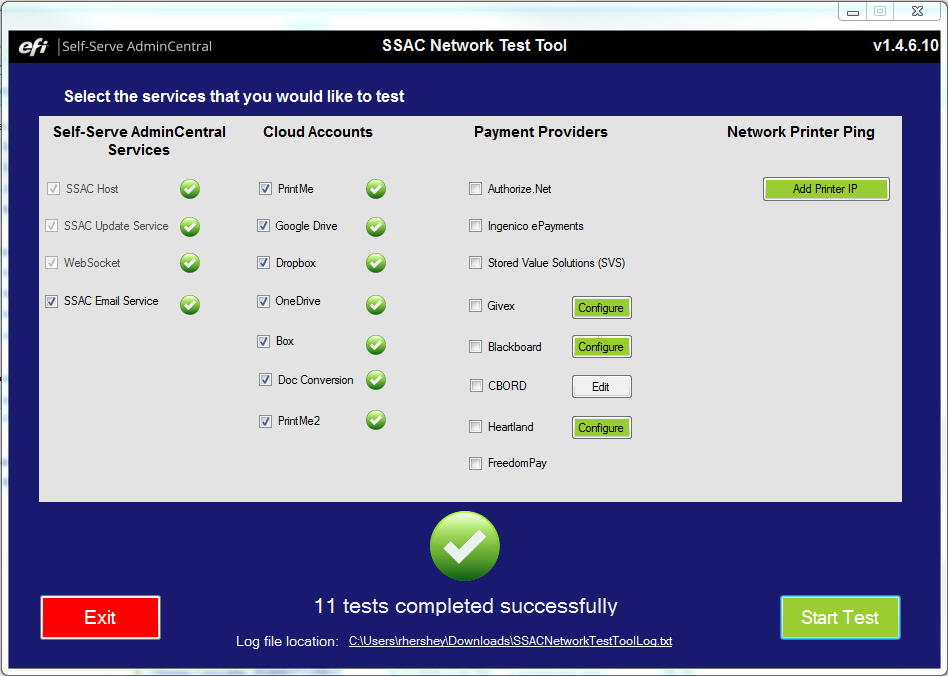948x676 pixels.
Task: Close the SSAC Network Test Tool window
Action: pyautogui.click(x=917, y=11)
